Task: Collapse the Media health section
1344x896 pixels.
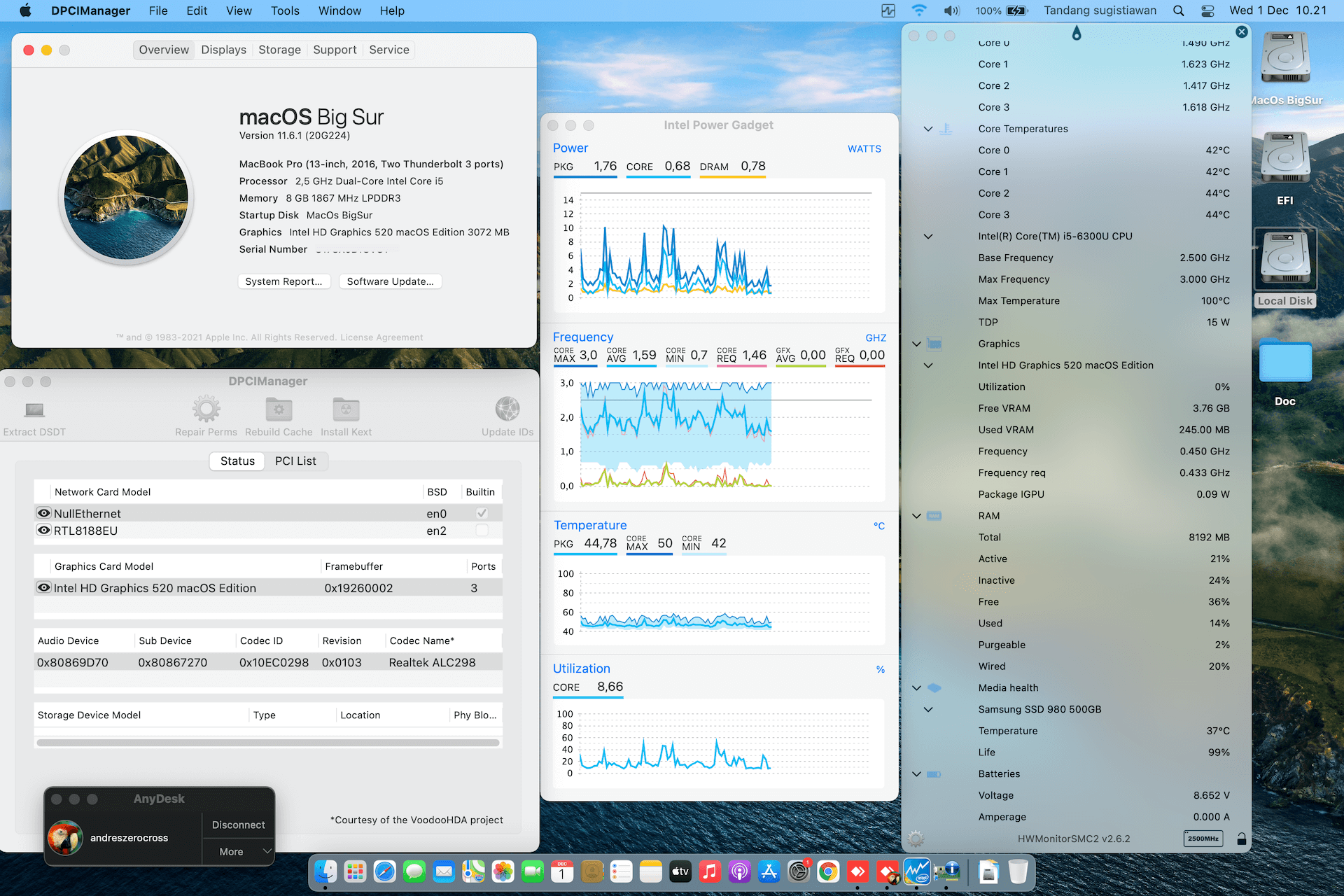Action: [x=916, y=688]
